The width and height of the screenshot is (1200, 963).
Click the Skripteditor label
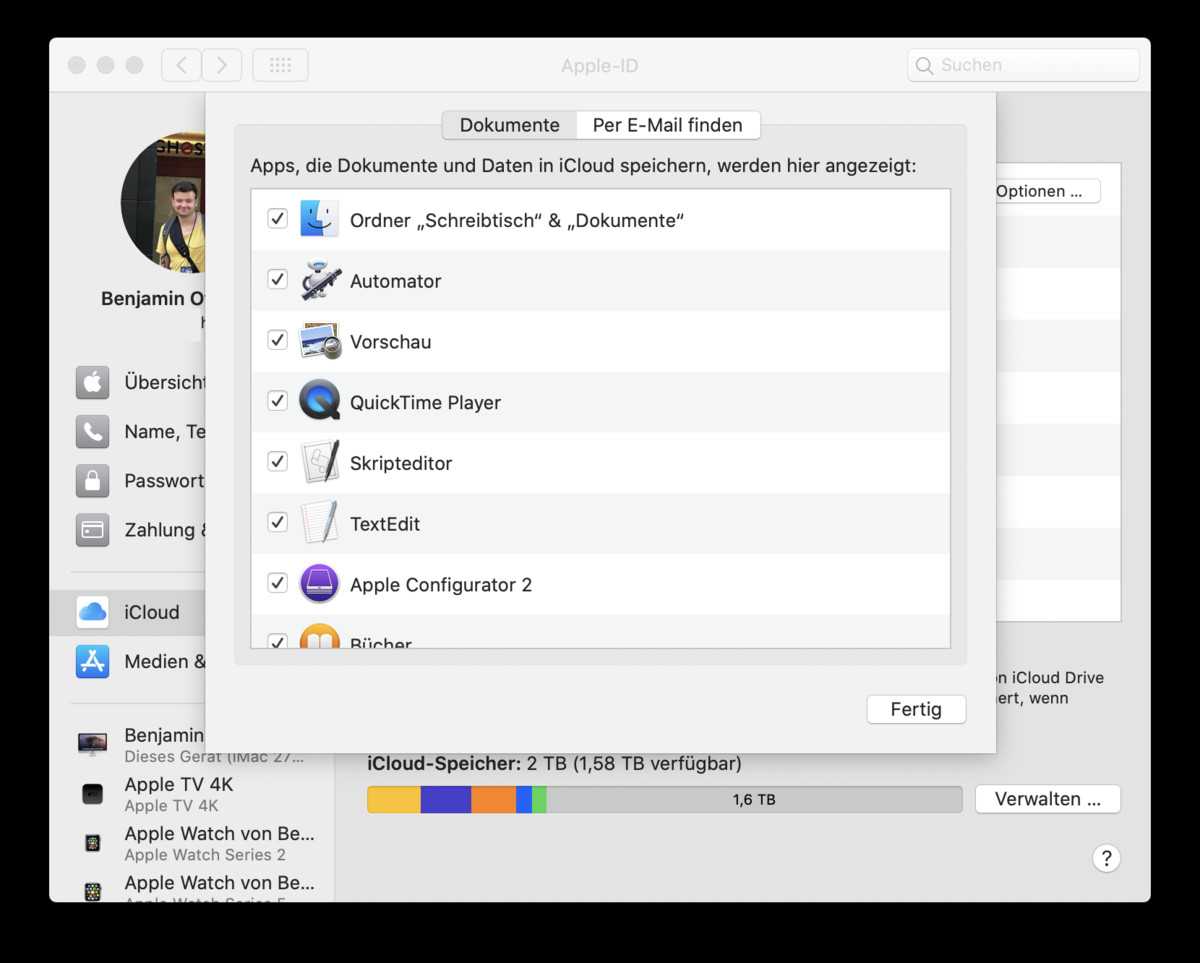(x=401, y=463)
